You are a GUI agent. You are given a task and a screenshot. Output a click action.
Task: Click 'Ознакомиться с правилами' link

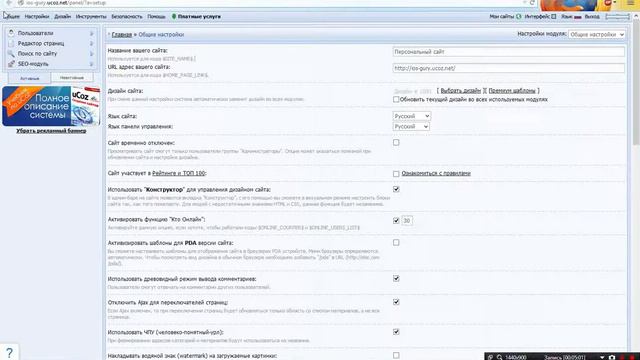click(436, 173)
